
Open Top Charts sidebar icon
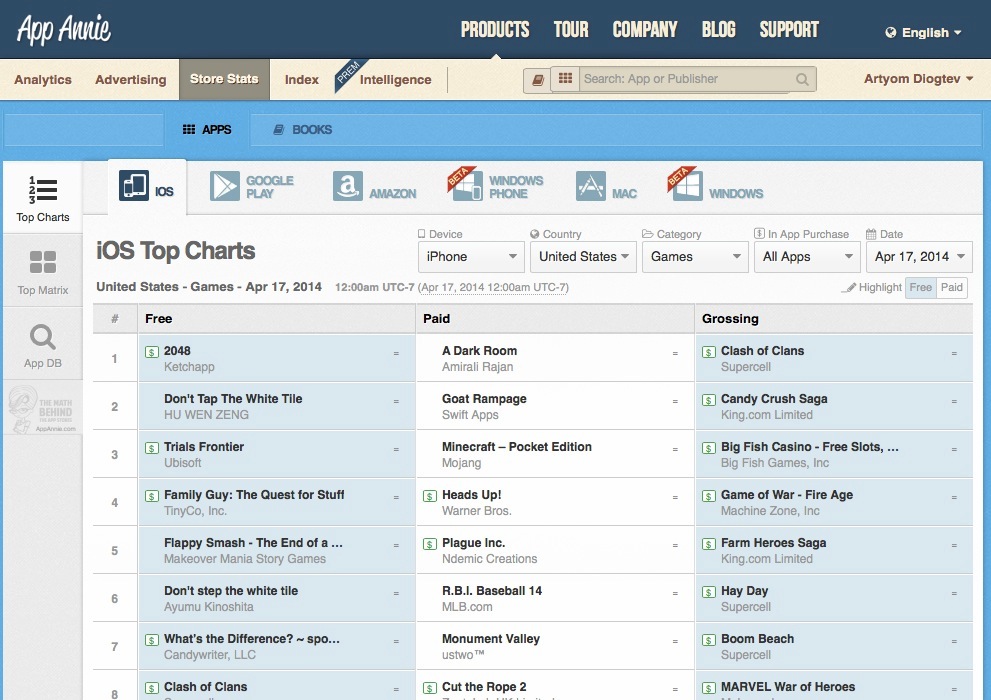tap(42, 190)
